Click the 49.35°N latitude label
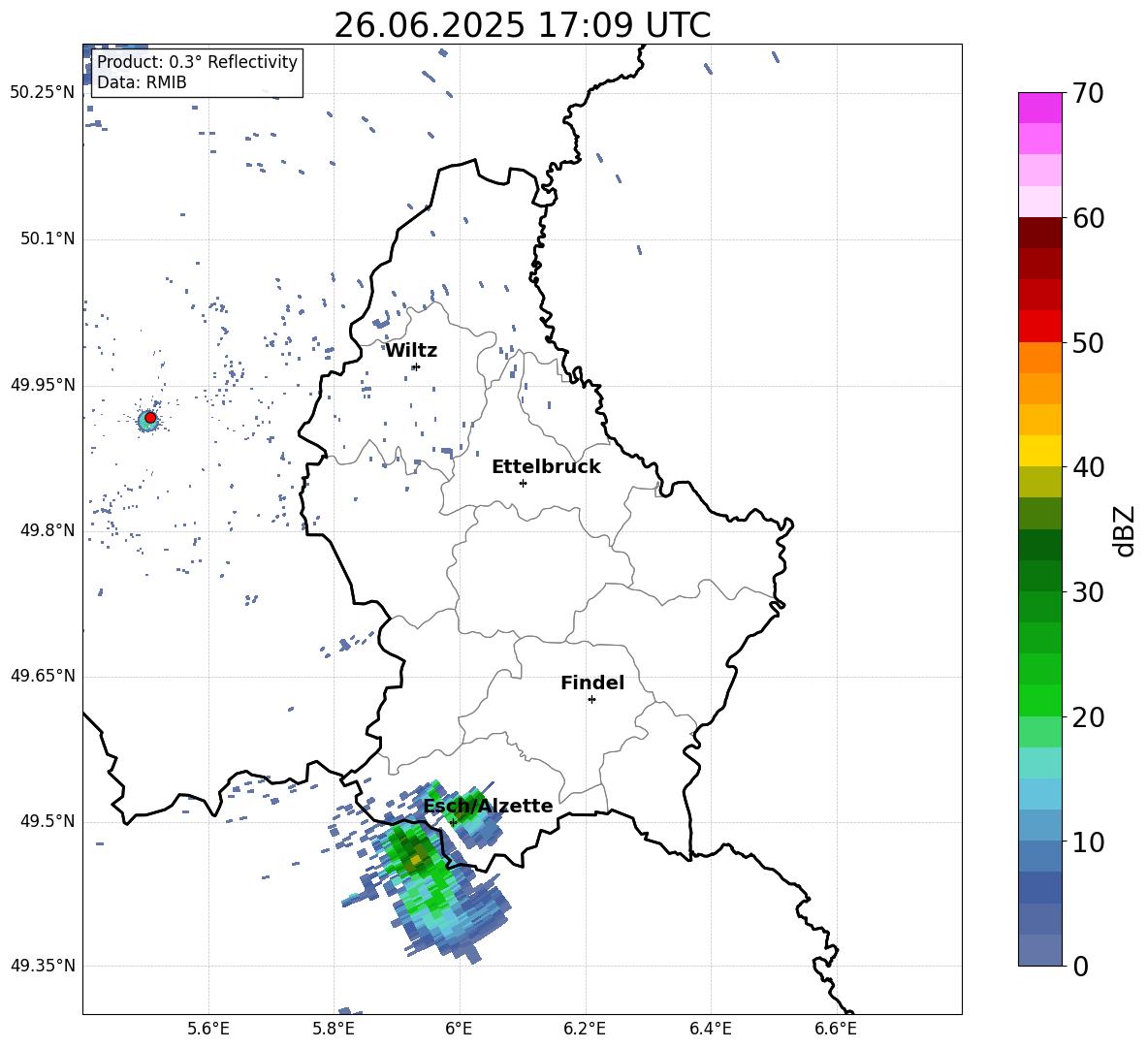This screenshot has width=1148, height=1048. [x=42, y=966]
